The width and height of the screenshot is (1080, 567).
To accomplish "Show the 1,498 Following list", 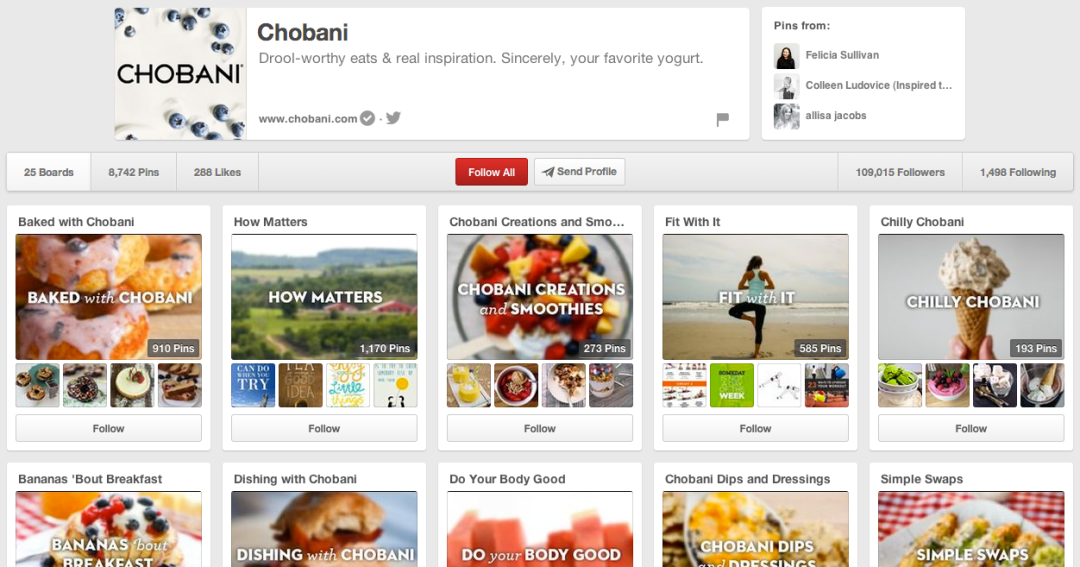I will 1017,172.
